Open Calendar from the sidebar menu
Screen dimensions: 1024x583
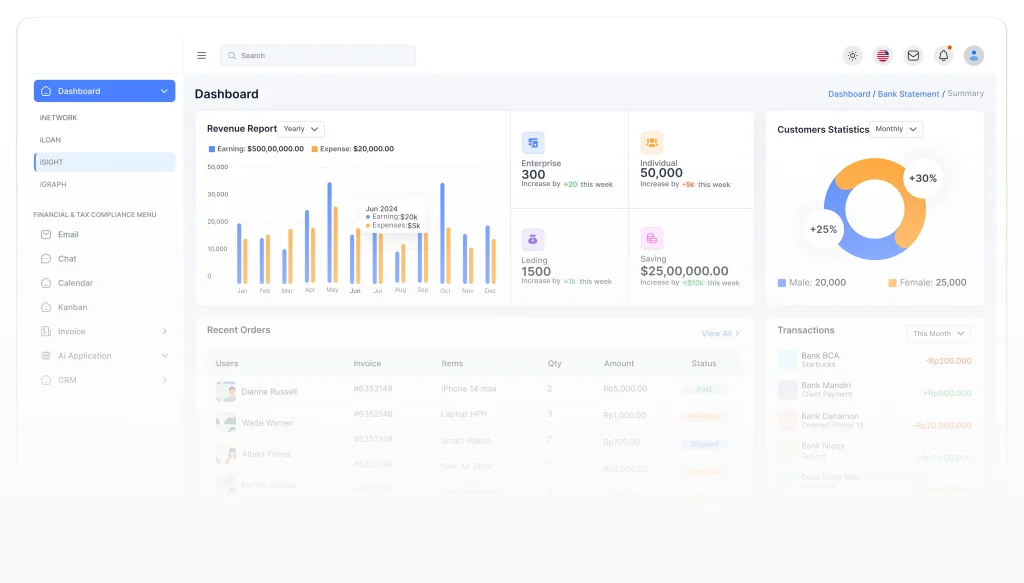click(75, 283)
